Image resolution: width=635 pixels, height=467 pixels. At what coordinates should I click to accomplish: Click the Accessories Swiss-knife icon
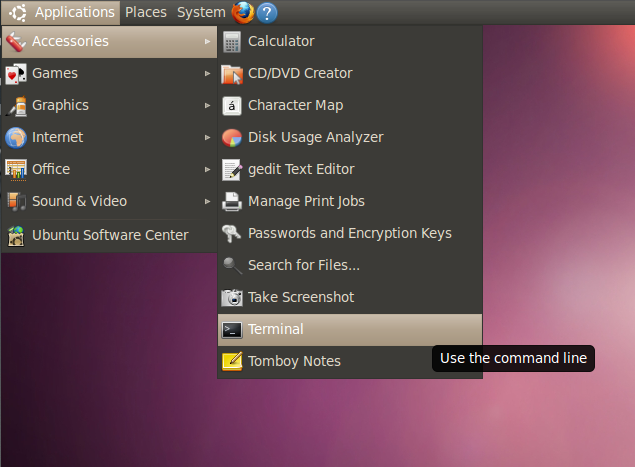[15, 42]
